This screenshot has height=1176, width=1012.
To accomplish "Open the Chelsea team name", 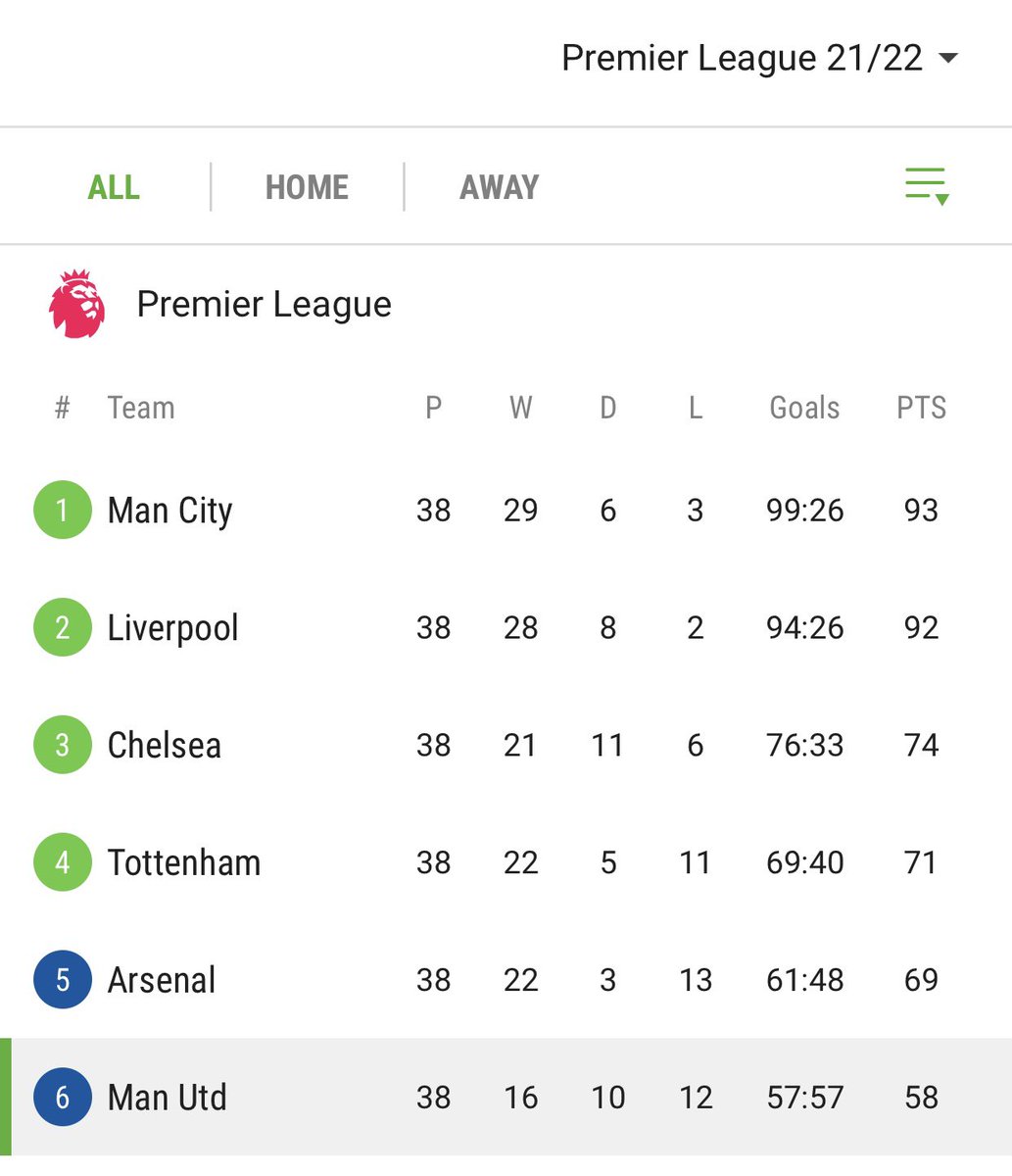I will (x=164, y=746).
